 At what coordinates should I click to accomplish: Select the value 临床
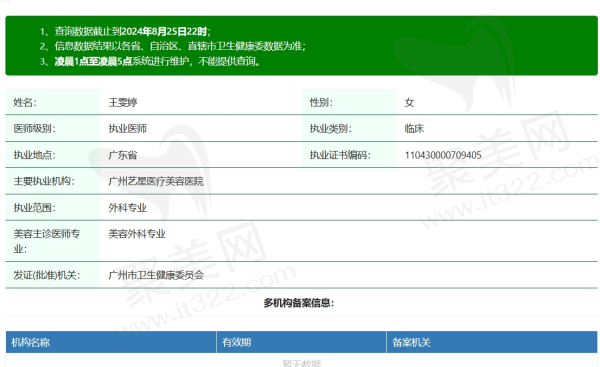point(414,129)
